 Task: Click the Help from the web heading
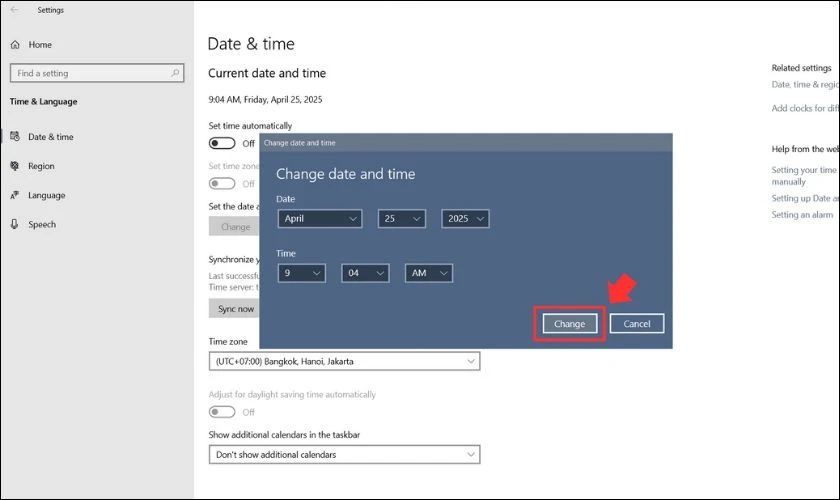805,149
